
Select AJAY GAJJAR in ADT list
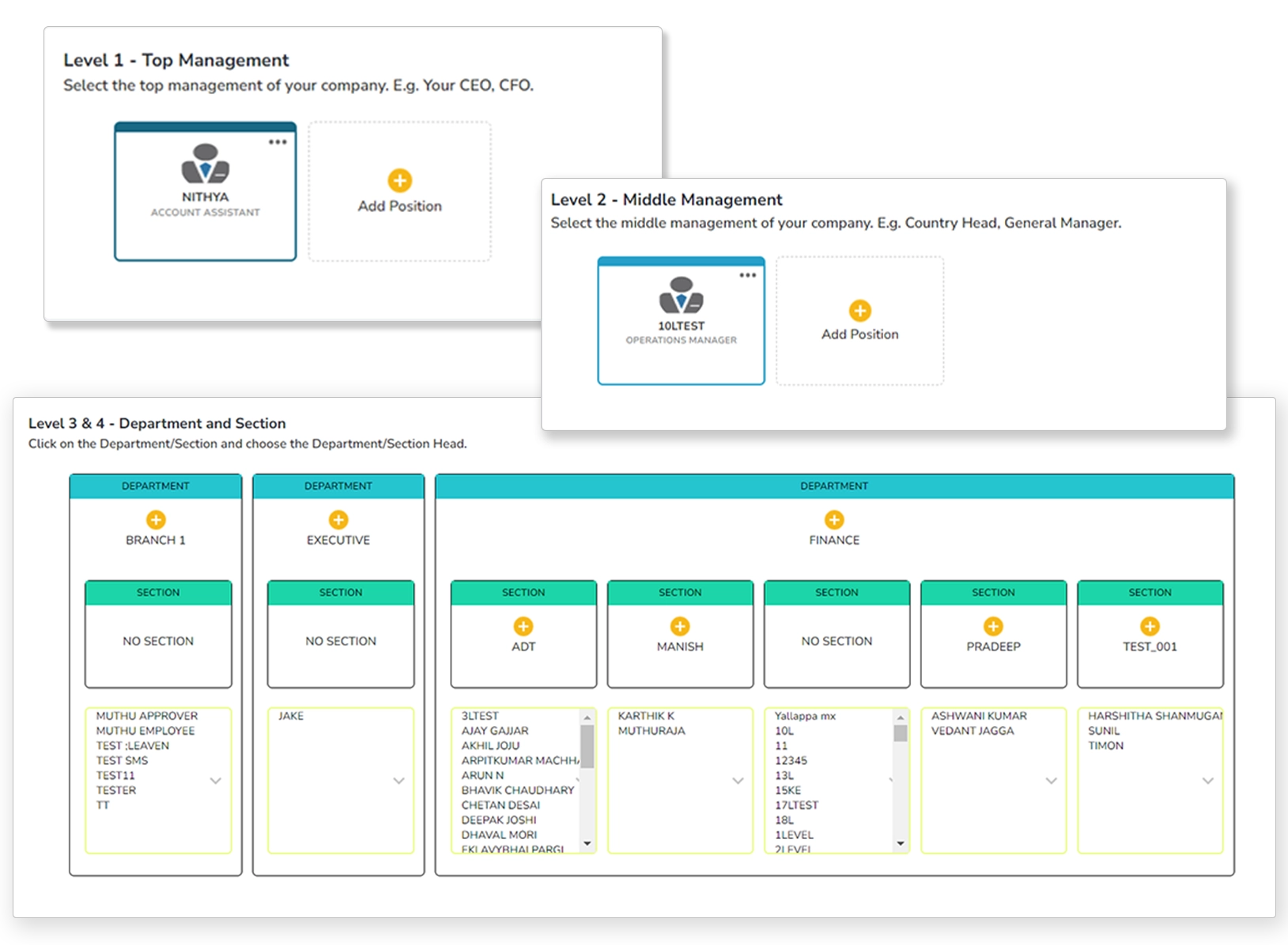tap(495, 731)
